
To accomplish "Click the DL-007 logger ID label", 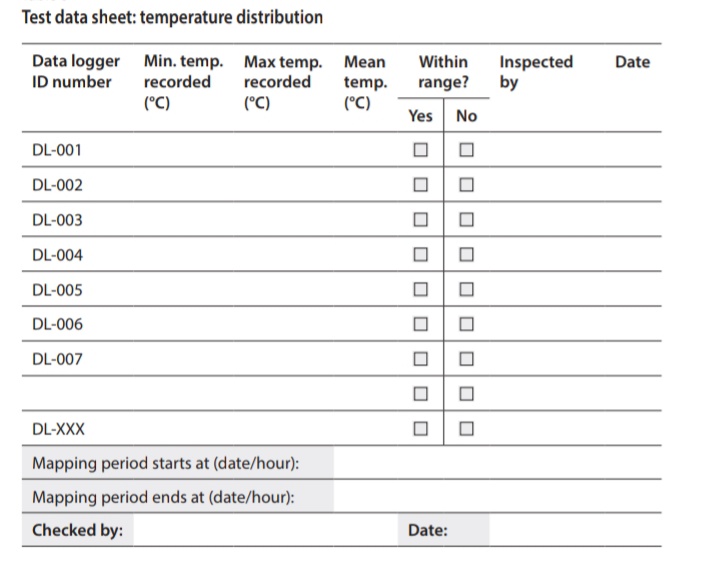I will click(57, 359).
